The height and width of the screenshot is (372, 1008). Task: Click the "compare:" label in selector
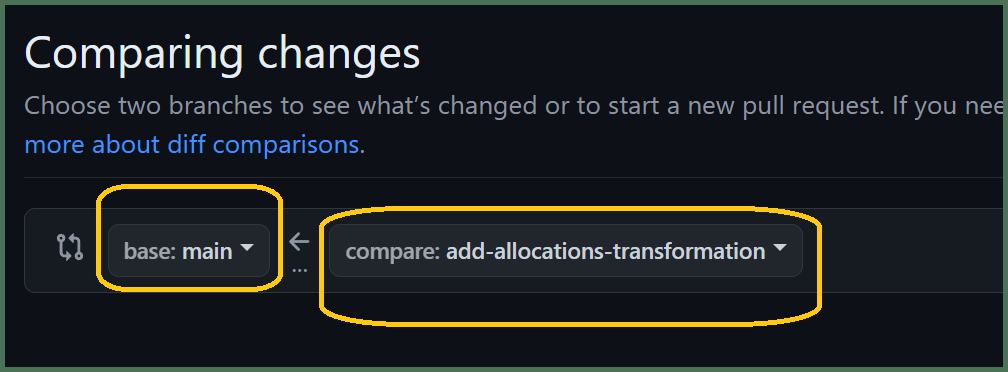[x=393, y=251]
